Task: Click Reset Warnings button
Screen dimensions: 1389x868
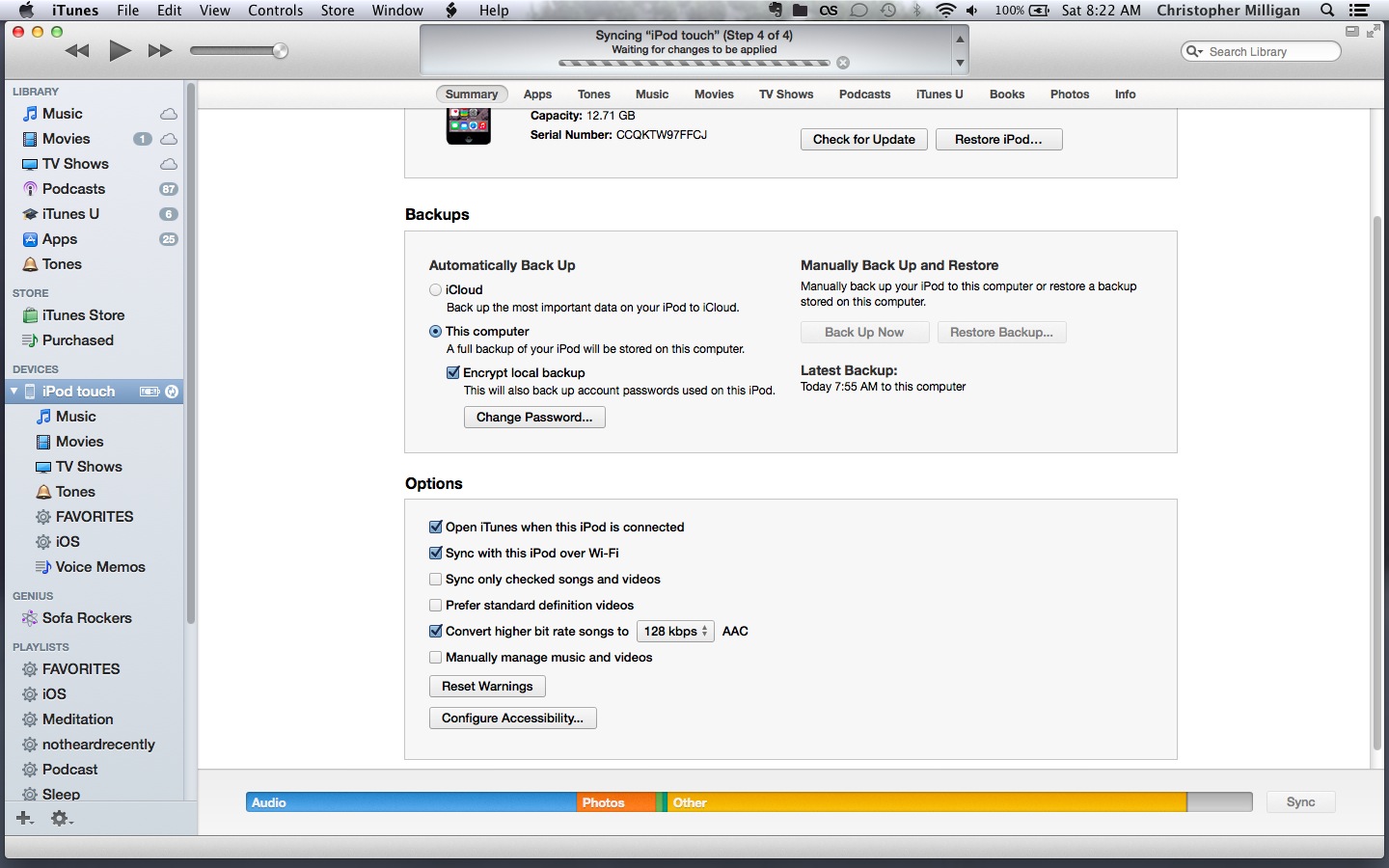Action: click(487, 687)
